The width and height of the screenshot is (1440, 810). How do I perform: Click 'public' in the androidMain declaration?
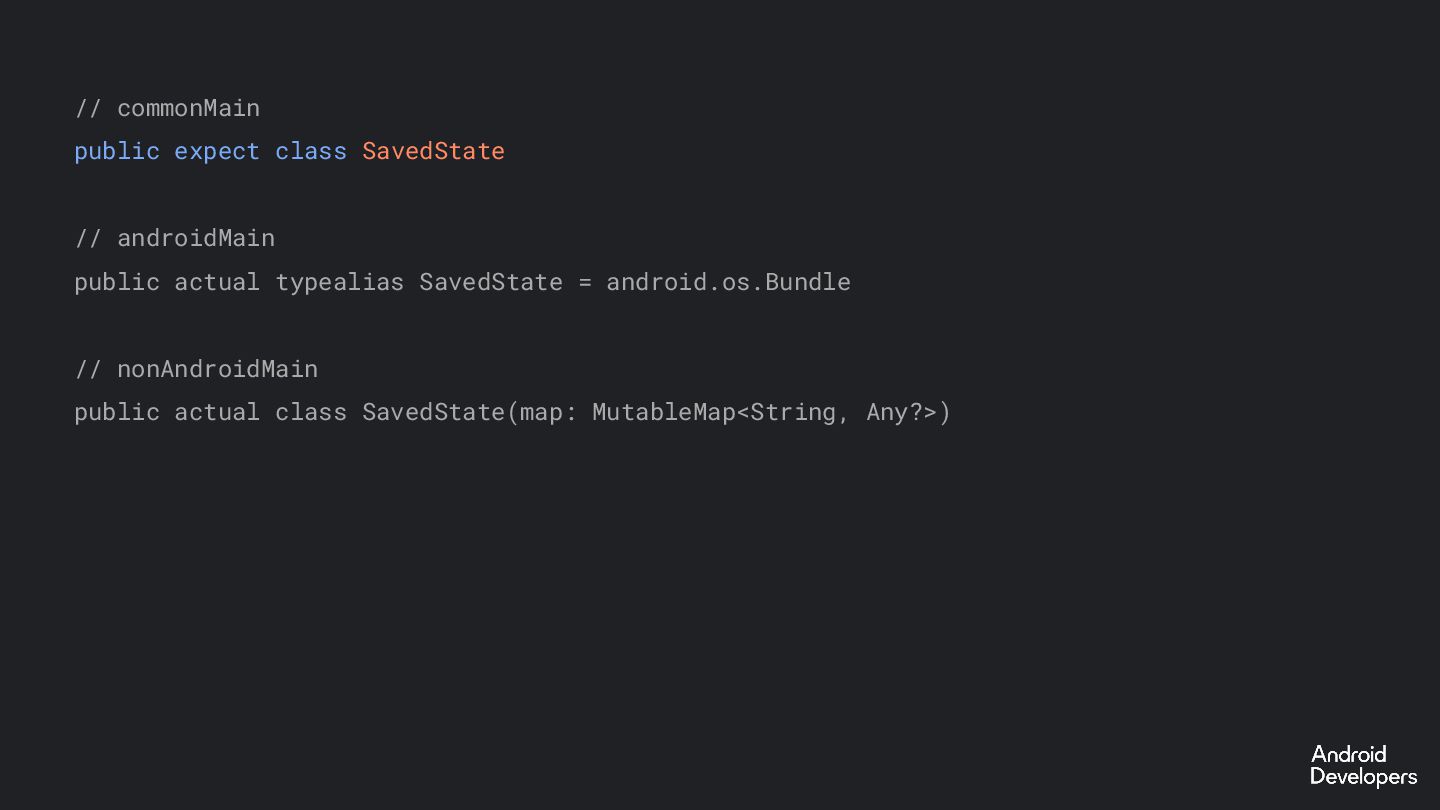(x=117, y=282)
